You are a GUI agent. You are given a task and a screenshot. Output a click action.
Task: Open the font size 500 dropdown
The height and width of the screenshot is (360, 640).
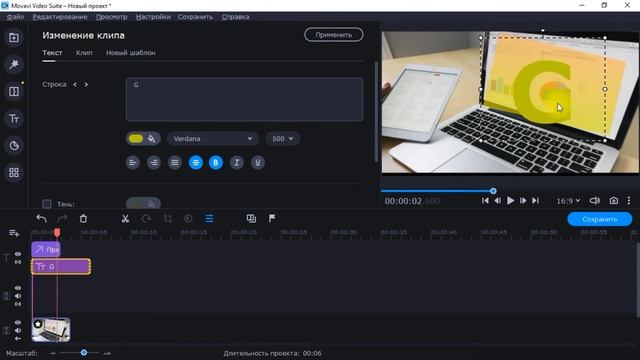pyautogui.click(x=282, y=139)
